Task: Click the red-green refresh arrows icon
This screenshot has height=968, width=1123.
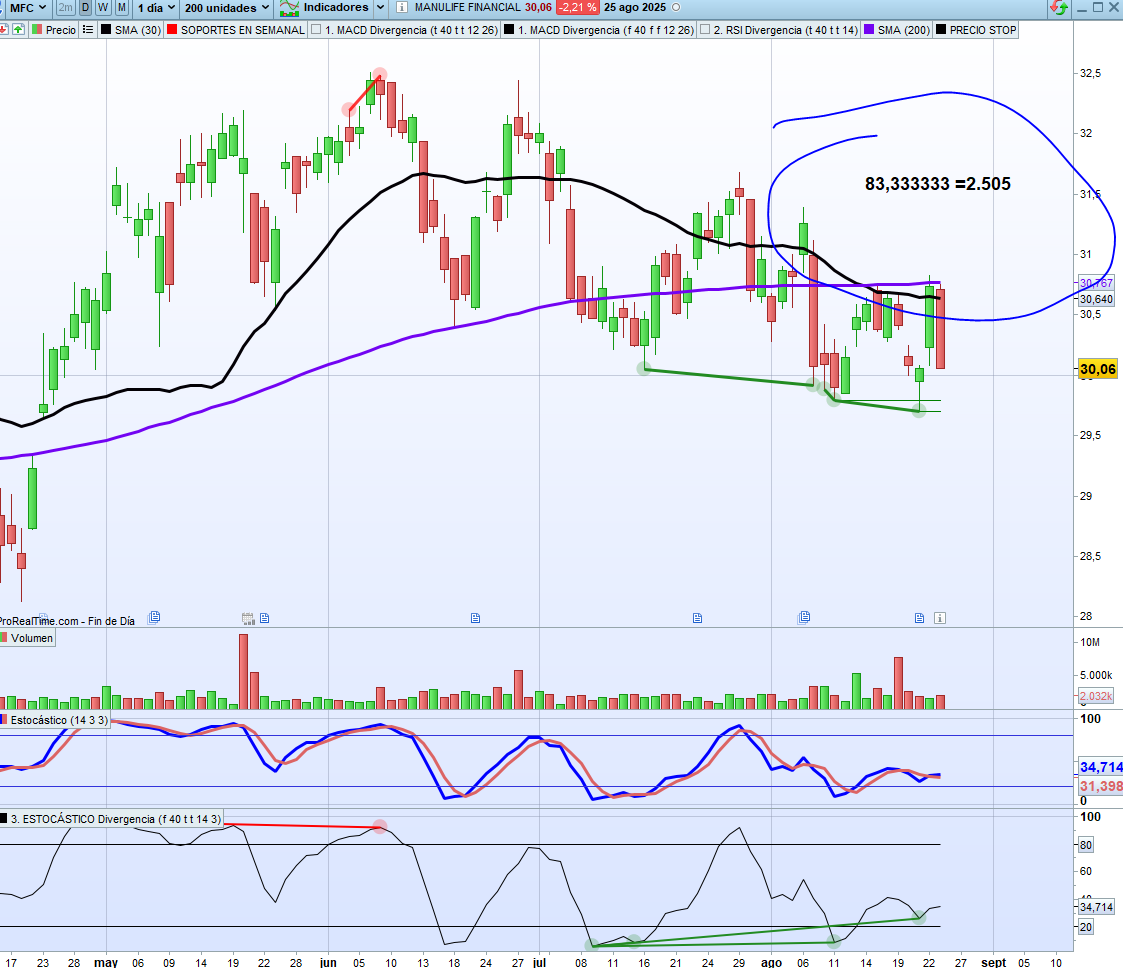Action: point(1059,8)
